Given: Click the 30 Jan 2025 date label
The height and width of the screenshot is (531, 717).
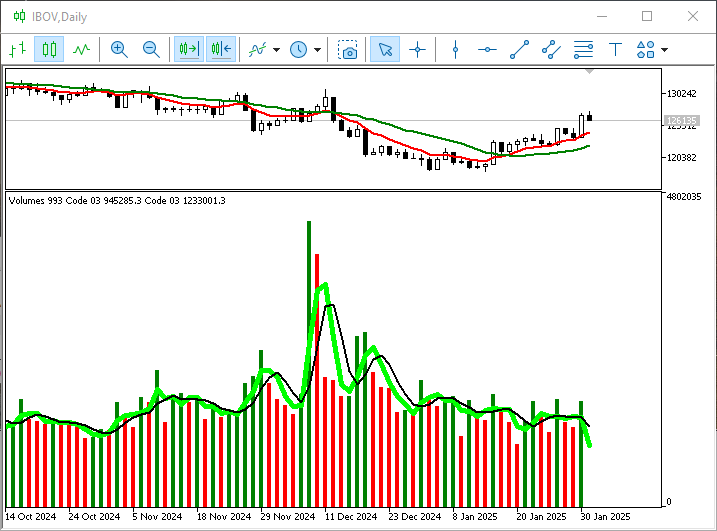Looking at the screenshot, I should click(605, 516).
